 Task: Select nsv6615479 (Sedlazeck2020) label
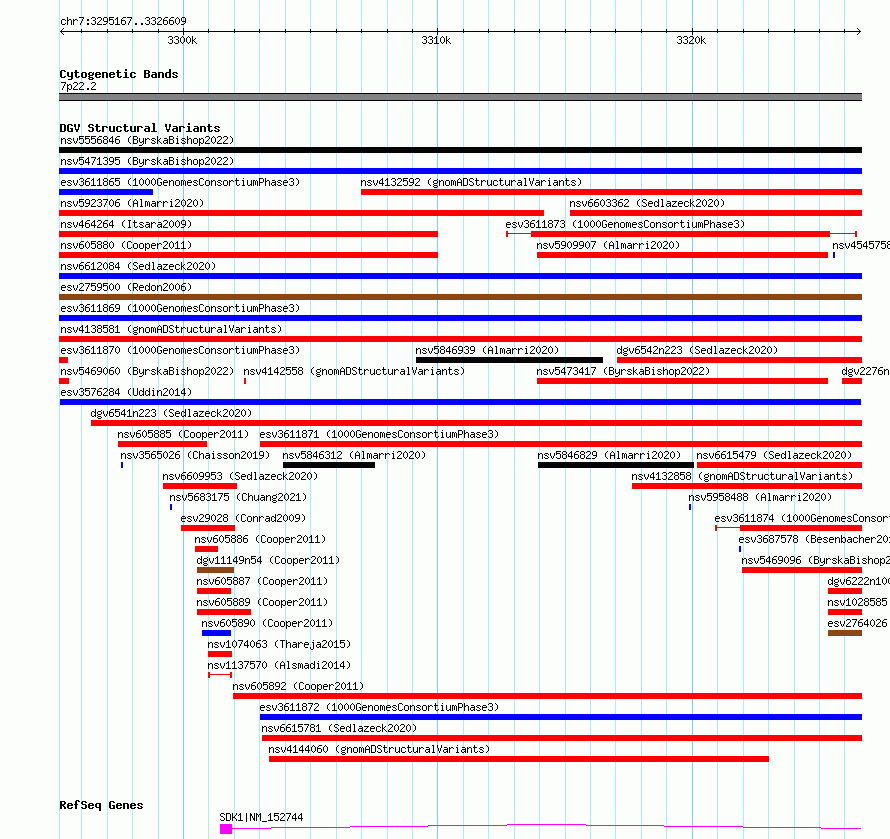774,455
